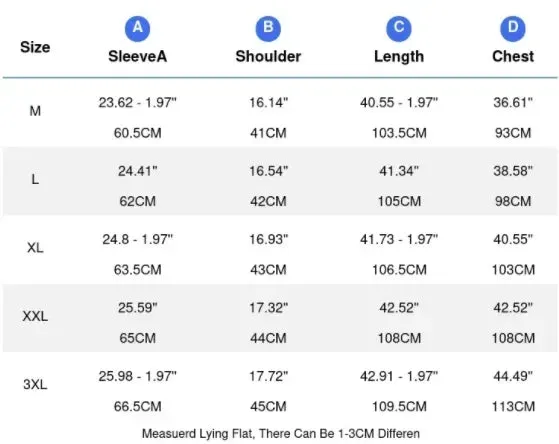
Task: Select the SleeveA column header
Action: coord(138,56)
